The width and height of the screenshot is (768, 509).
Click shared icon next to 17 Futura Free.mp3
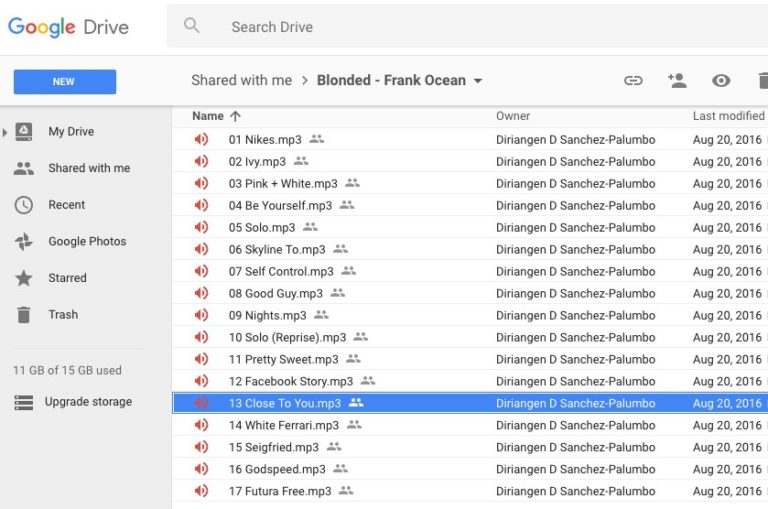click(346, 490)
